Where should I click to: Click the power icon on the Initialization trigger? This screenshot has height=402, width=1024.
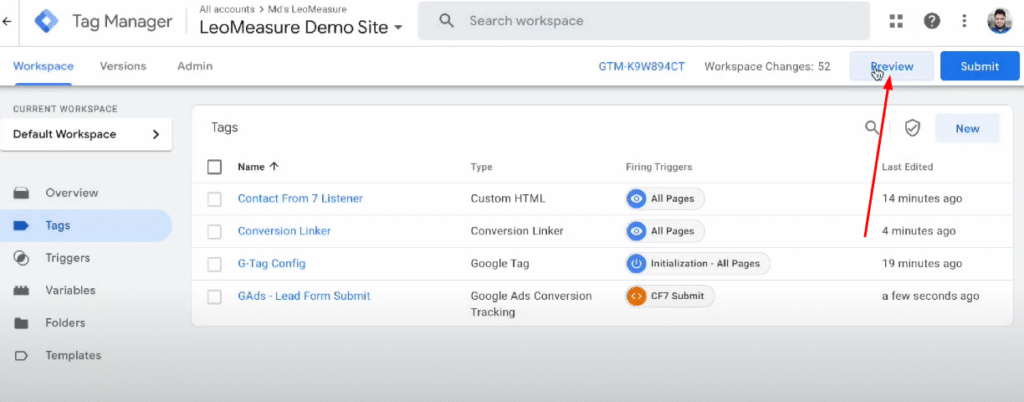pos(636,264)
